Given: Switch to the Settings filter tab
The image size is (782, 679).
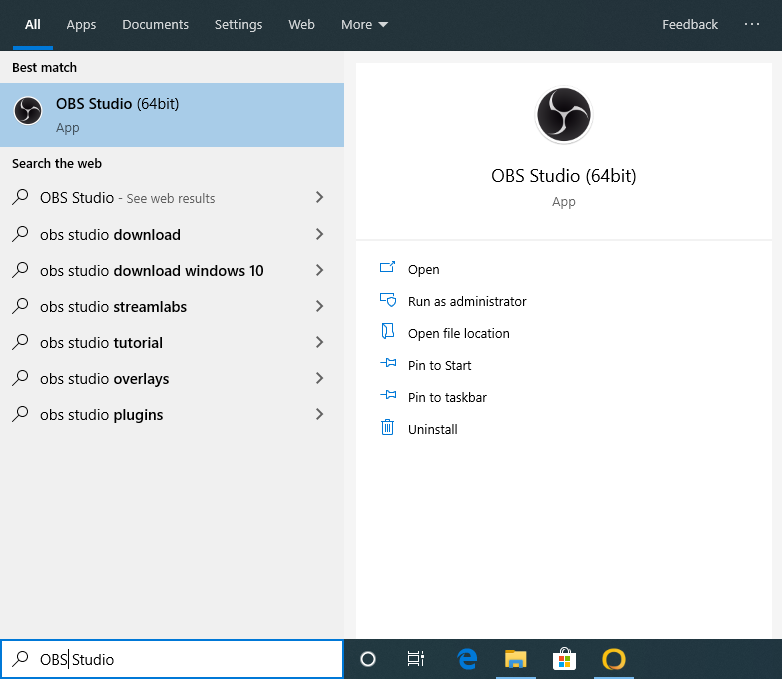Looking at the screenshot, I should 238,24.
